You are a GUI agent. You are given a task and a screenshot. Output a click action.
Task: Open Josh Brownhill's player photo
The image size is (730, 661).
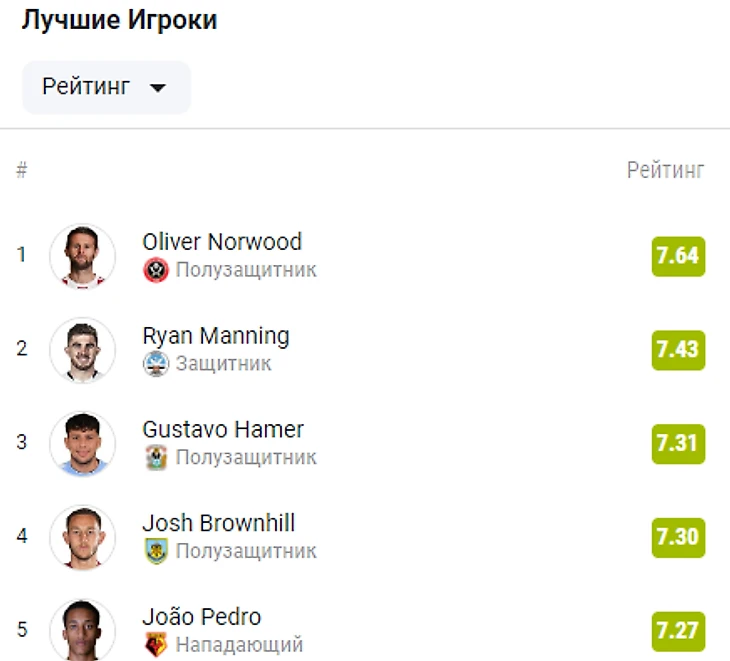[82, 537]
